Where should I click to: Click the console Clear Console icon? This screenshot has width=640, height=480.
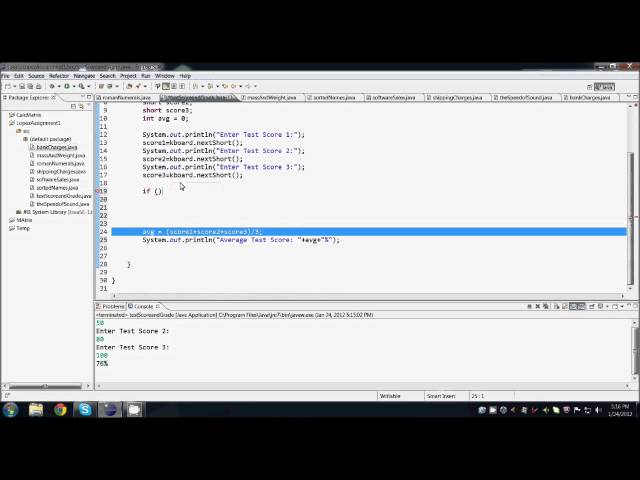pyautogui.click(x=556, y=307)
